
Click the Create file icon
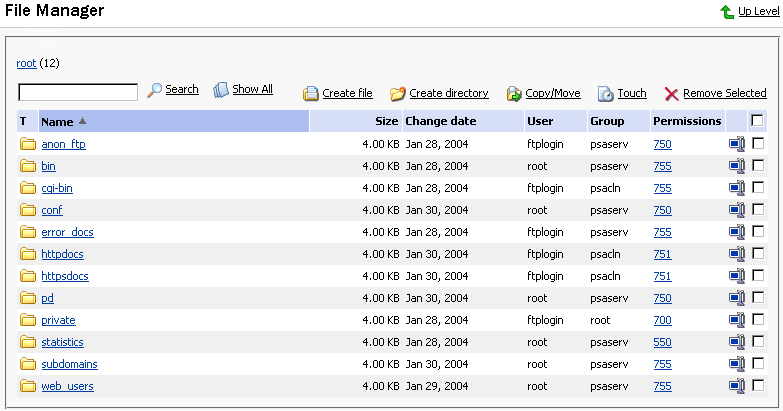click(x=311, y=94)
